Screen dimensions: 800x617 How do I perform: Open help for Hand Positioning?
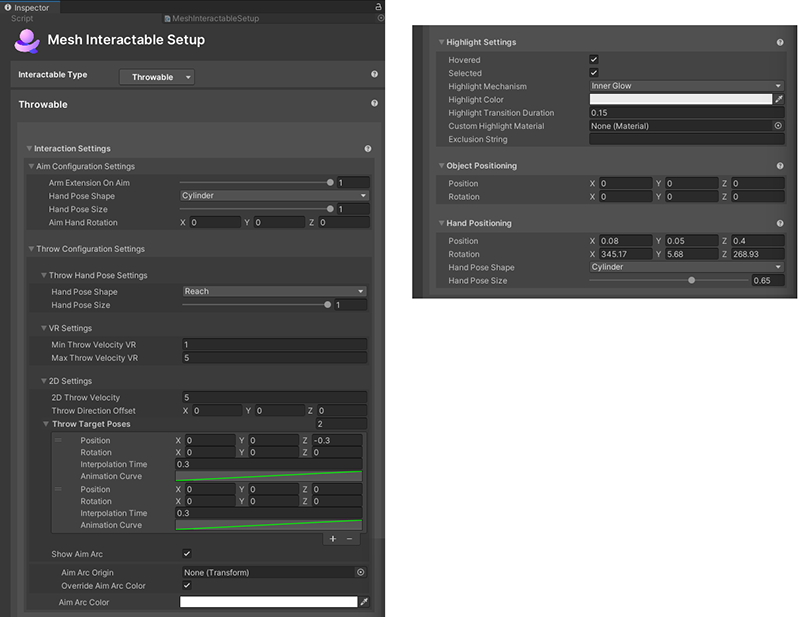[x=780, y=224]
